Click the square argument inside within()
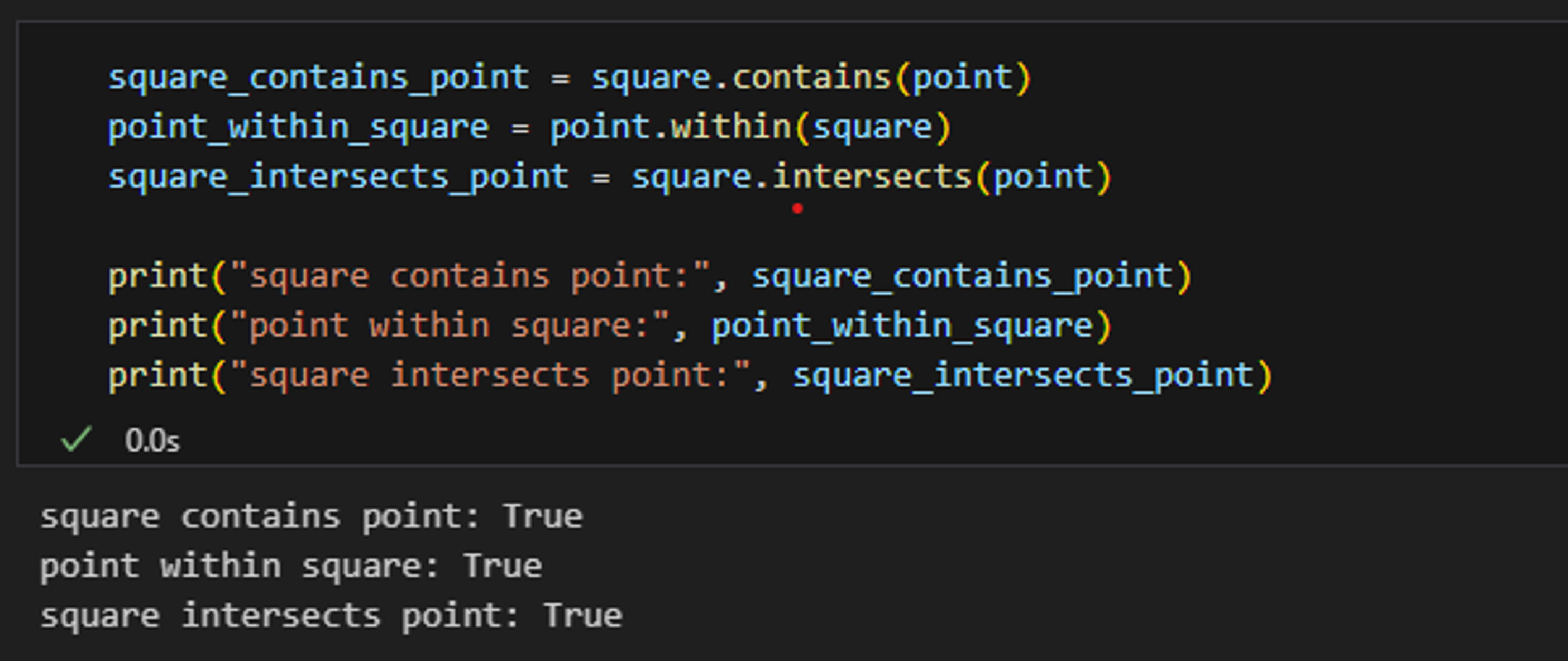Viewport: 1568px width, 661px height. coord(872,128)
